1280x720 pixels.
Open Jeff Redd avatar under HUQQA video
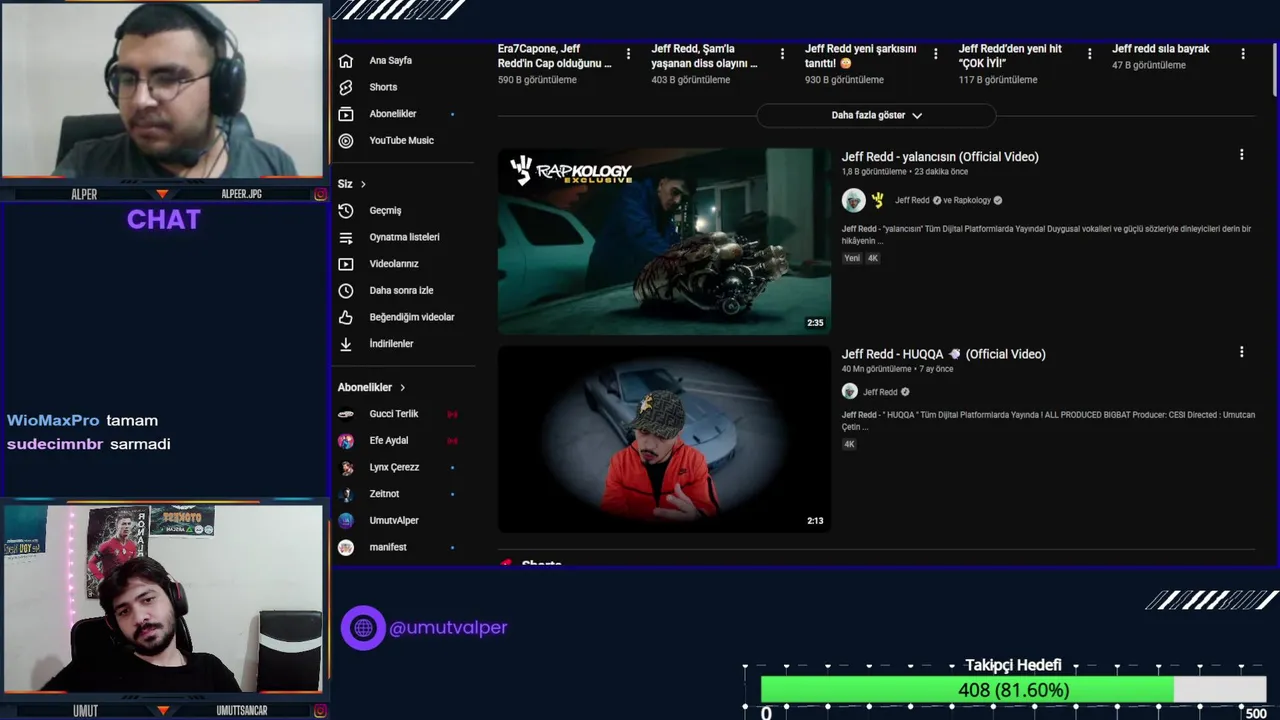pyautogui.click(x=850, y=392)
